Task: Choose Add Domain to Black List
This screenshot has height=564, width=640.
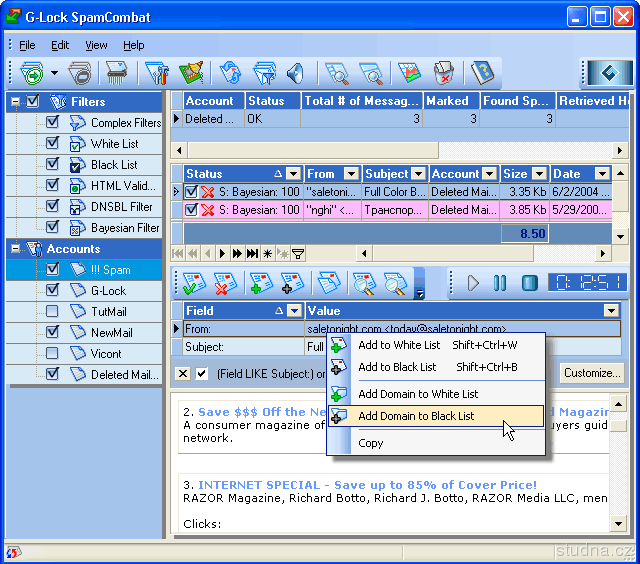Action: pos(416,416)
